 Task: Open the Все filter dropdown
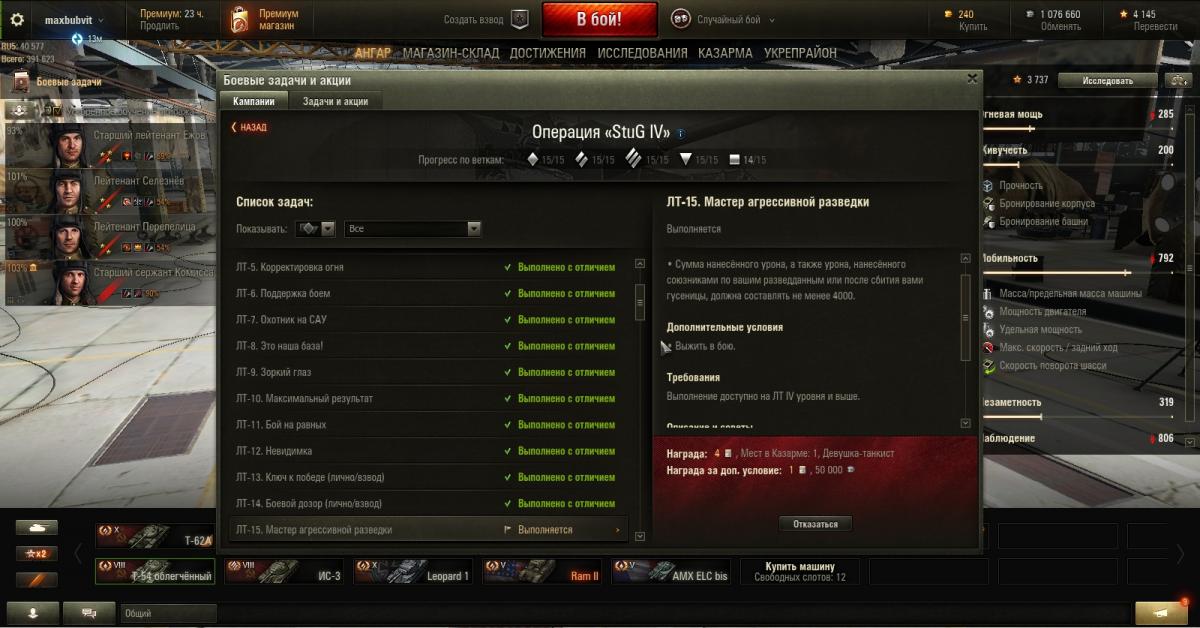click(413, 229)
